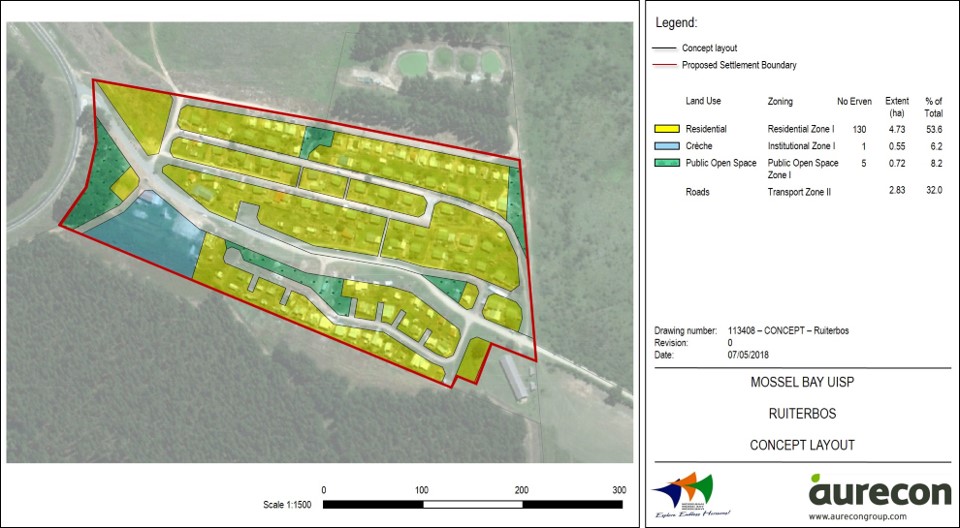The image size is (960, 528).
Task: Click the Aurecon company logo
Action: click(x=879, y=491)
